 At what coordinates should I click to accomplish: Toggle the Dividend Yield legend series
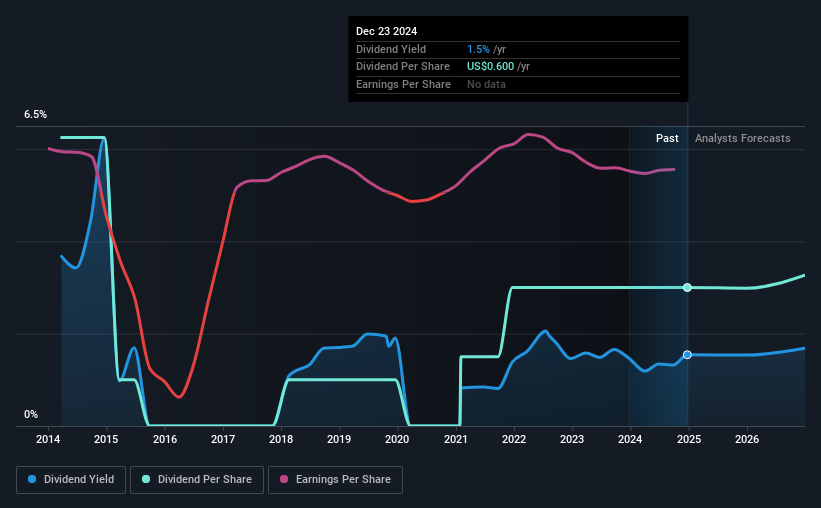71,480
